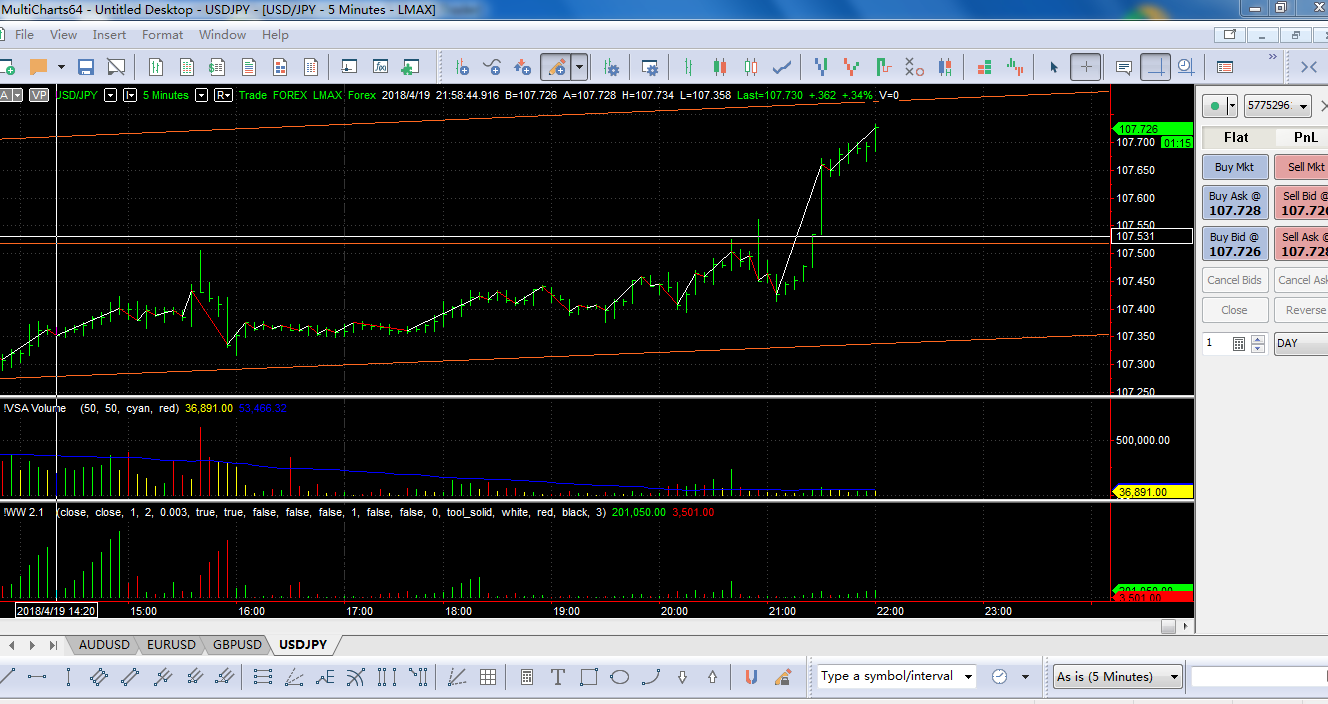
Task: Click the Save workspace floppy disk icon
Action: 86,67
